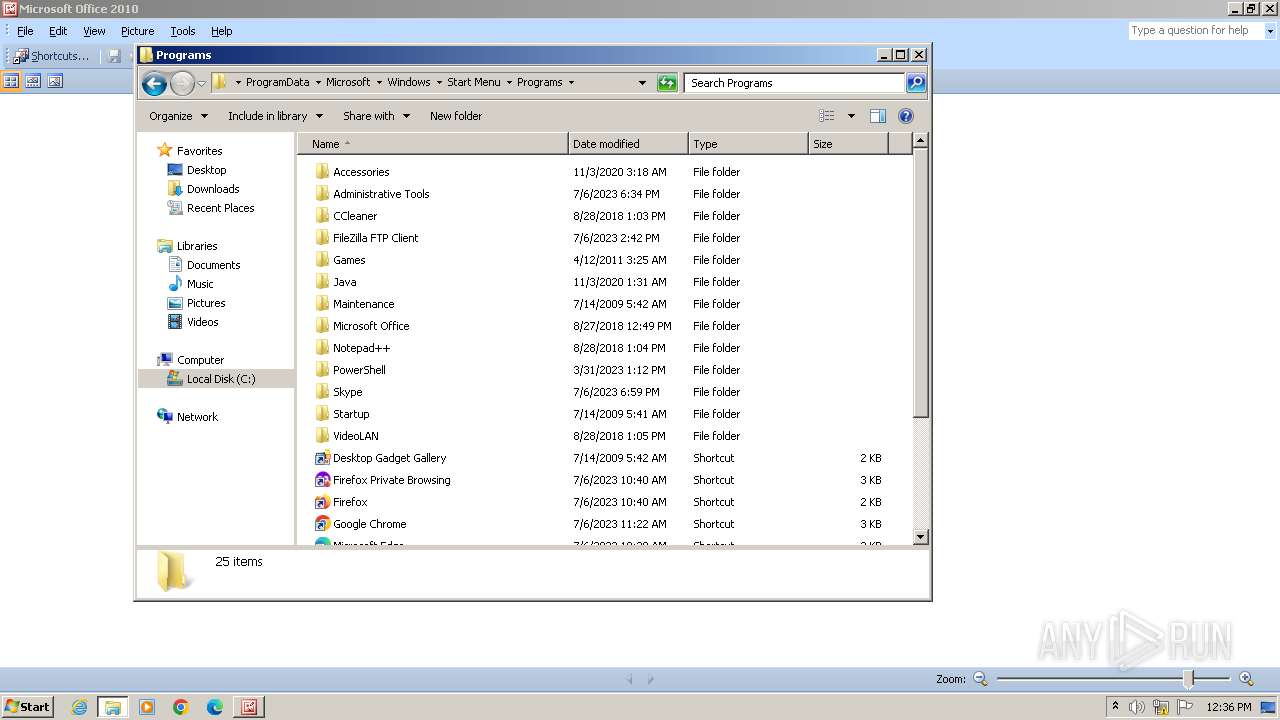Expand the view options dropdown arrow
The height and width of the screenshot is (720, 1280).
[x=851, y=116]
